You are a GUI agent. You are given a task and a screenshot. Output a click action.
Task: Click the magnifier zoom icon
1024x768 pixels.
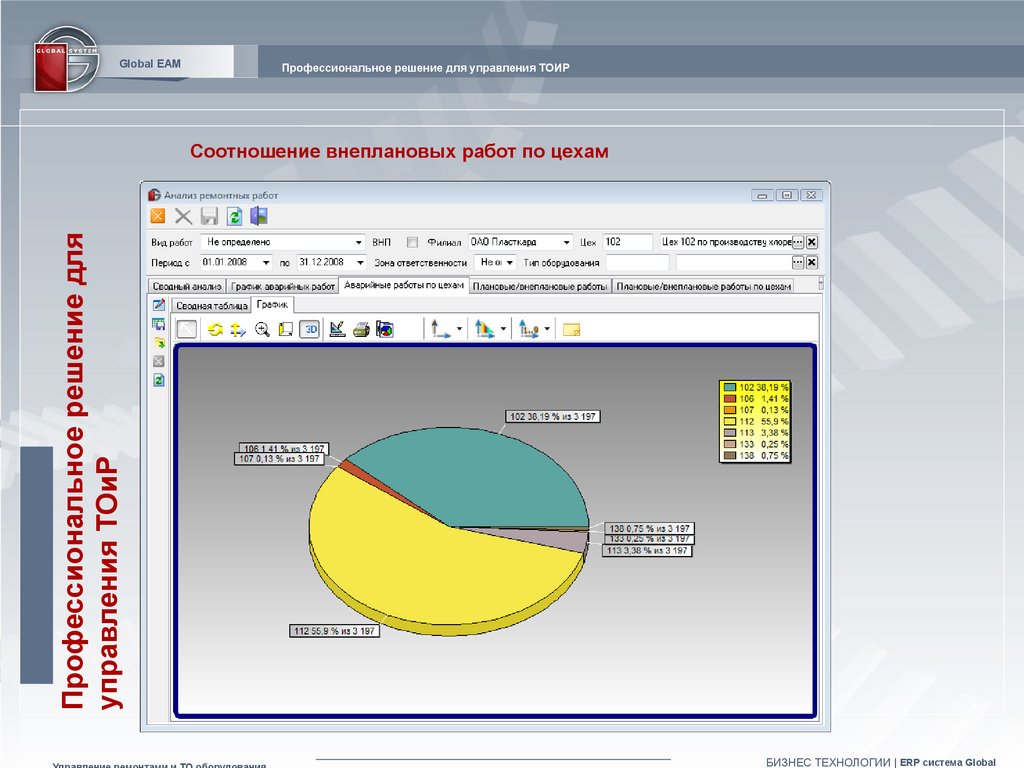click(x=262, y=330)
